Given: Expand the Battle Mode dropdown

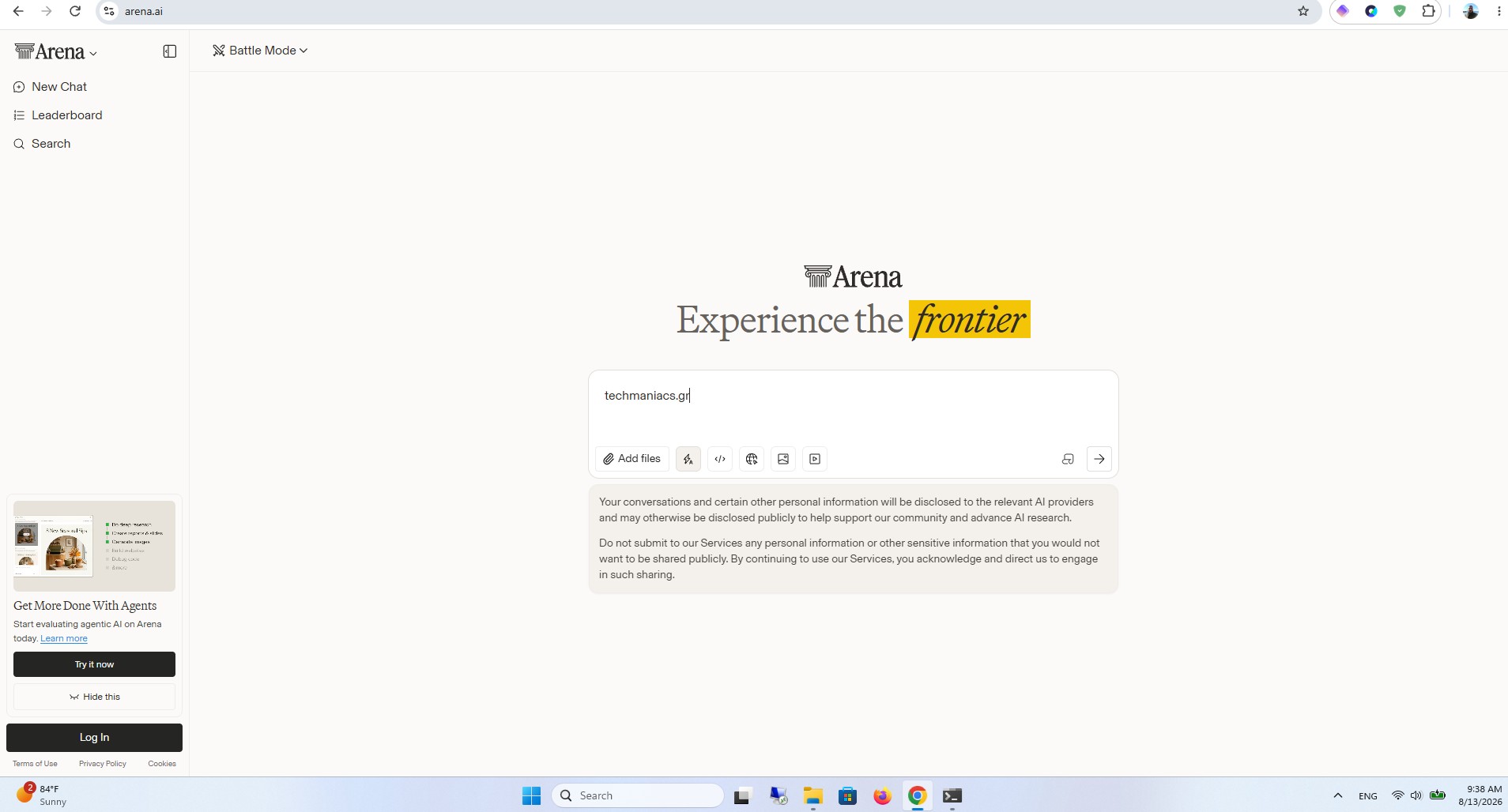Looking at the screenshot, I should (260, 51).
